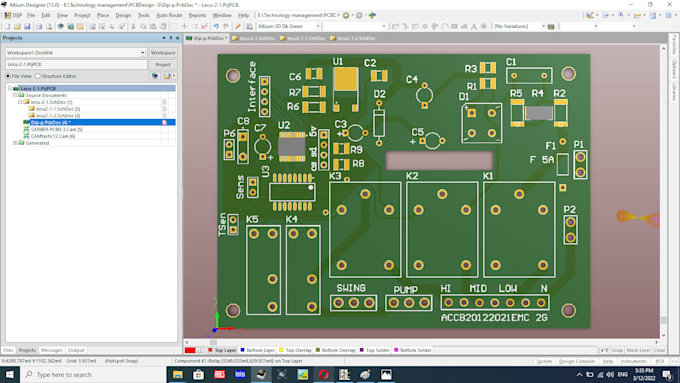Image resolution: width=680 pixels, height=383 pixels.
Task: Open the Workspace1.DsnWrk dropdown
Action: pos(142,53)
